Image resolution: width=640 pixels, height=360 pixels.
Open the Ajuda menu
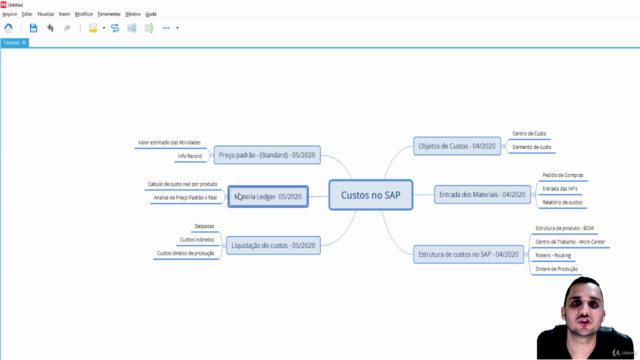click(x=151, y=14)
